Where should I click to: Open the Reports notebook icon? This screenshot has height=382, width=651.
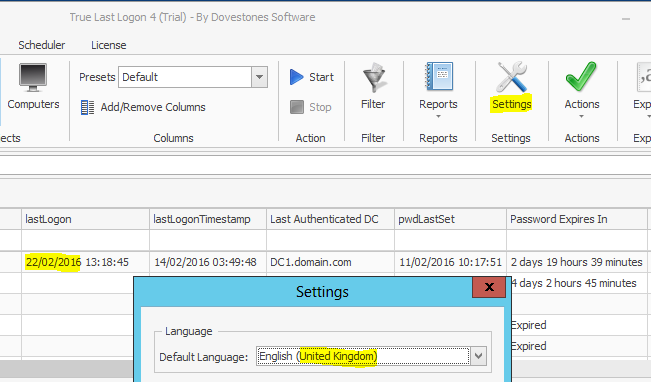(x=438, y=76)
